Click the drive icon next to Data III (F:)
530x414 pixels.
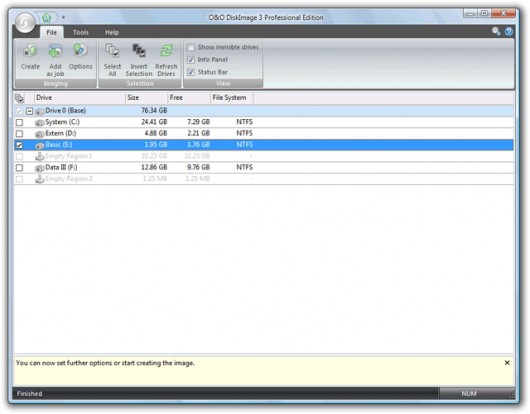[40, 168]
